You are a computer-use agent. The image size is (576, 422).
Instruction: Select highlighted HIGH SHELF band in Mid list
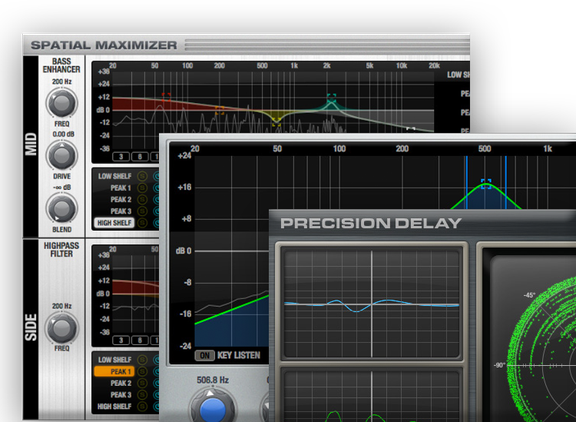point(114,223)
